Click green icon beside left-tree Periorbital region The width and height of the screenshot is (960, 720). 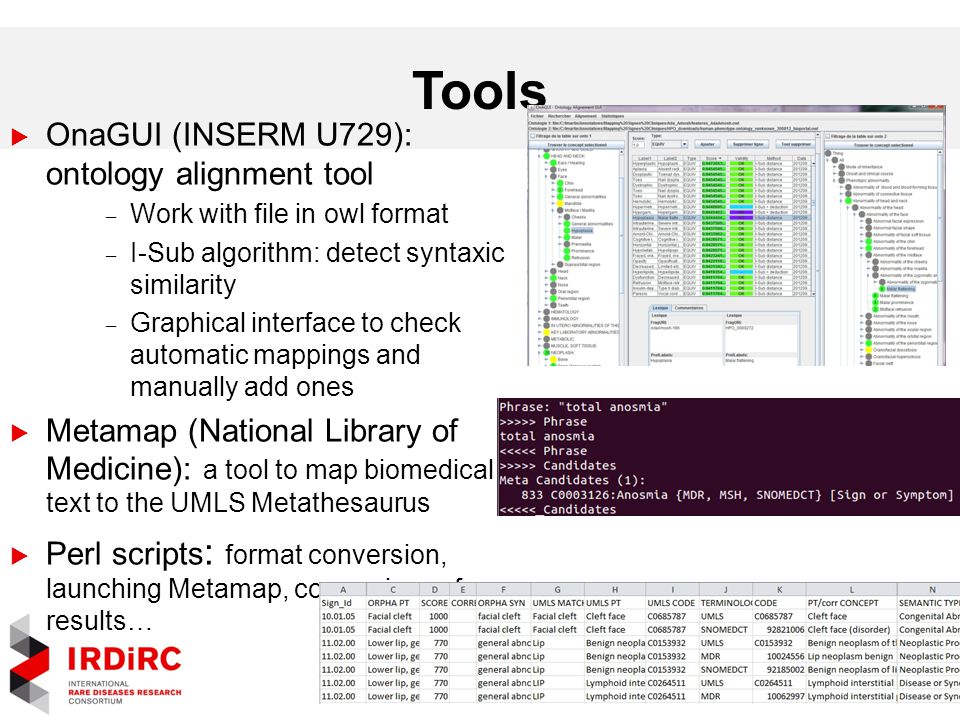[553, 298]
